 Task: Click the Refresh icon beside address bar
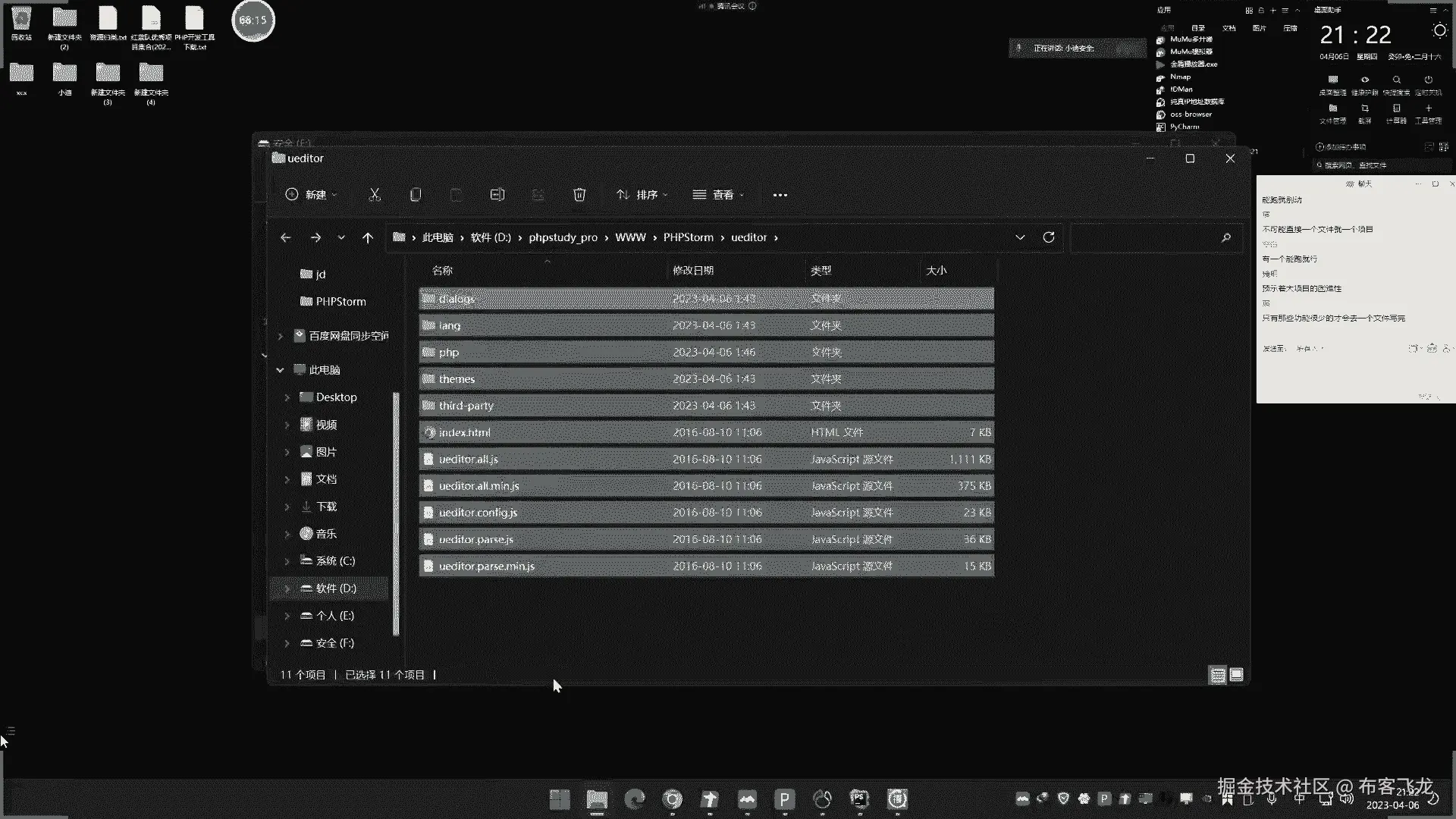click(x=1049, y=237)
